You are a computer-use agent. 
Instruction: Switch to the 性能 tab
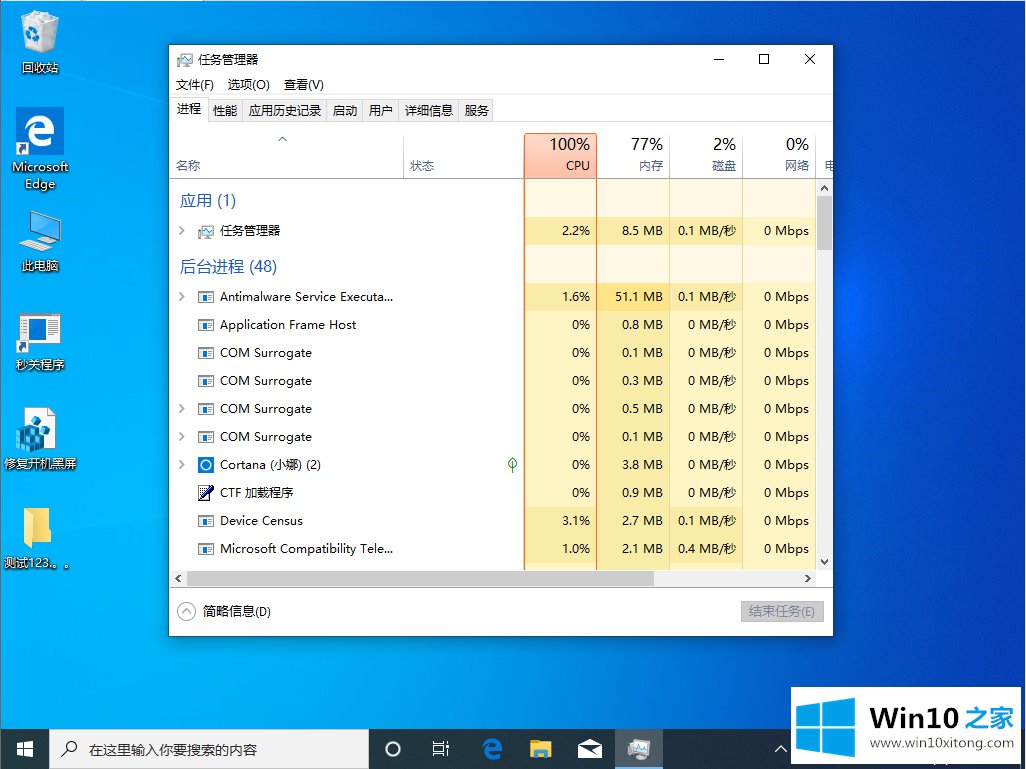point(225,111)
